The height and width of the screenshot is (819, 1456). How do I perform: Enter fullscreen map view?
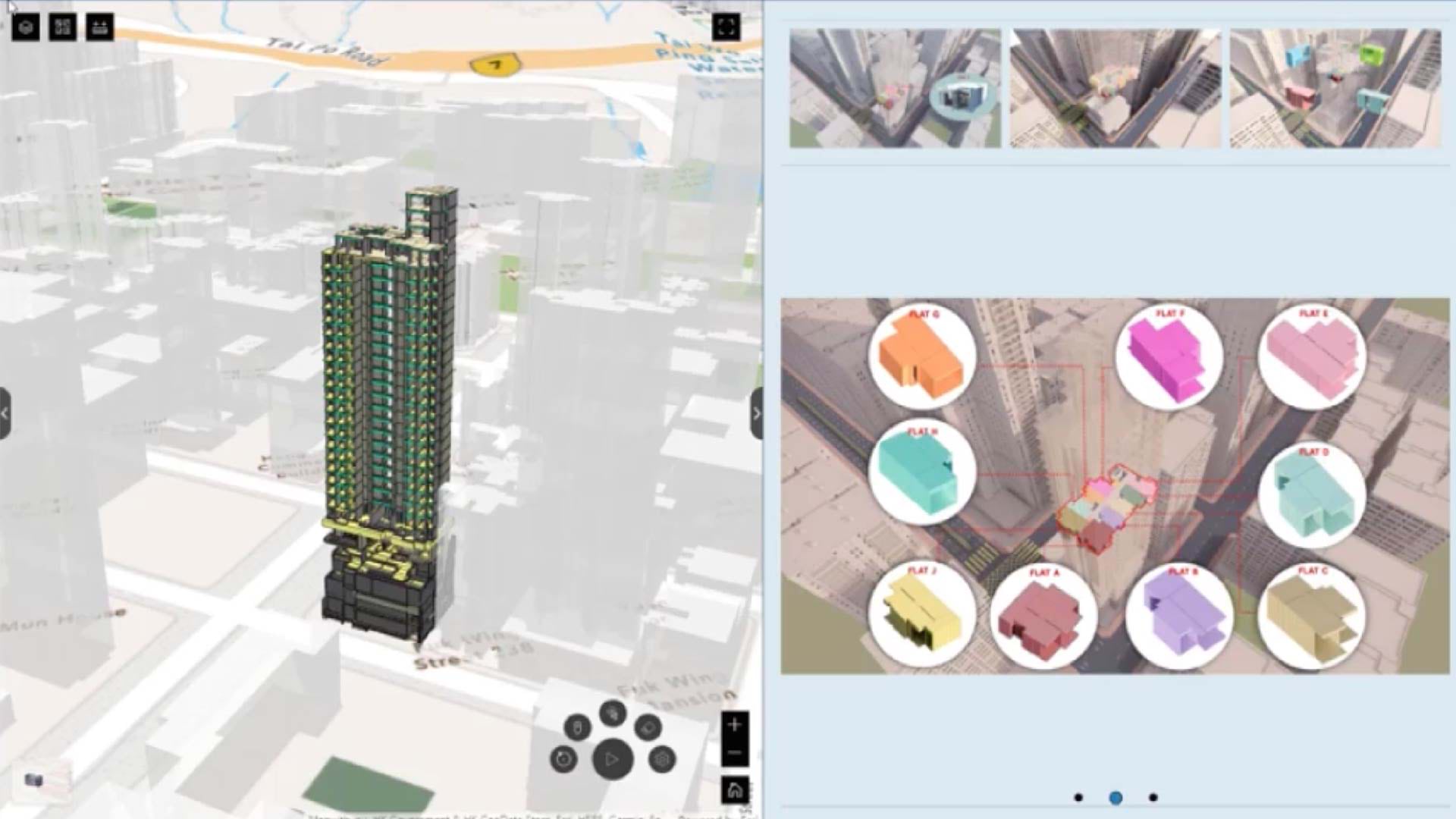coord(726,28)
